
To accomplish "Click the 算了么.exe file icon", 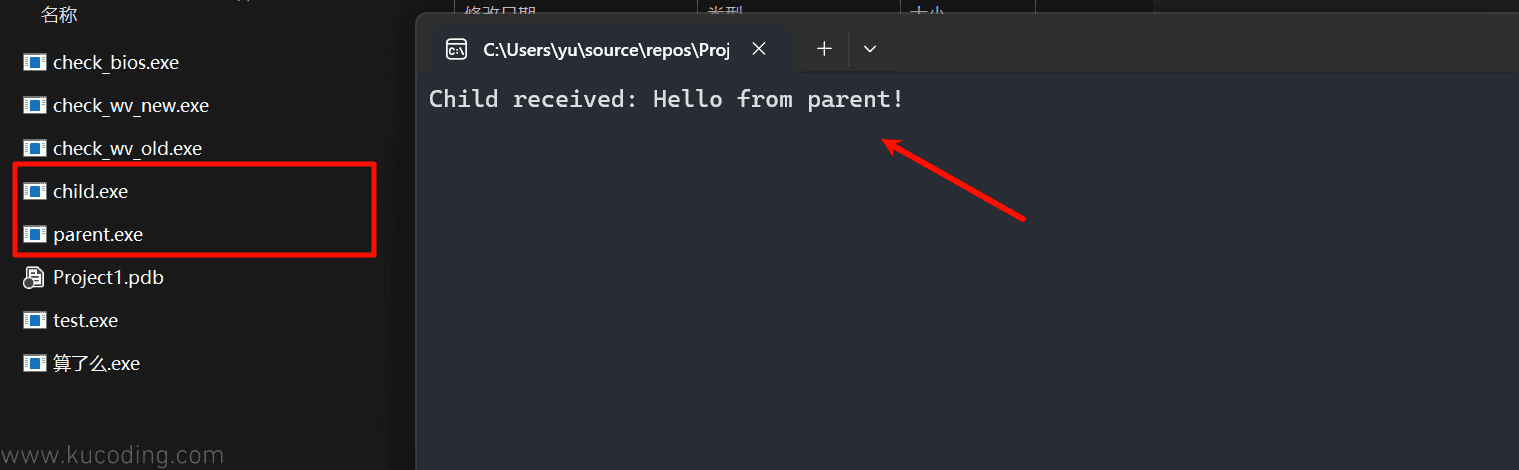I will pos(35,363).
